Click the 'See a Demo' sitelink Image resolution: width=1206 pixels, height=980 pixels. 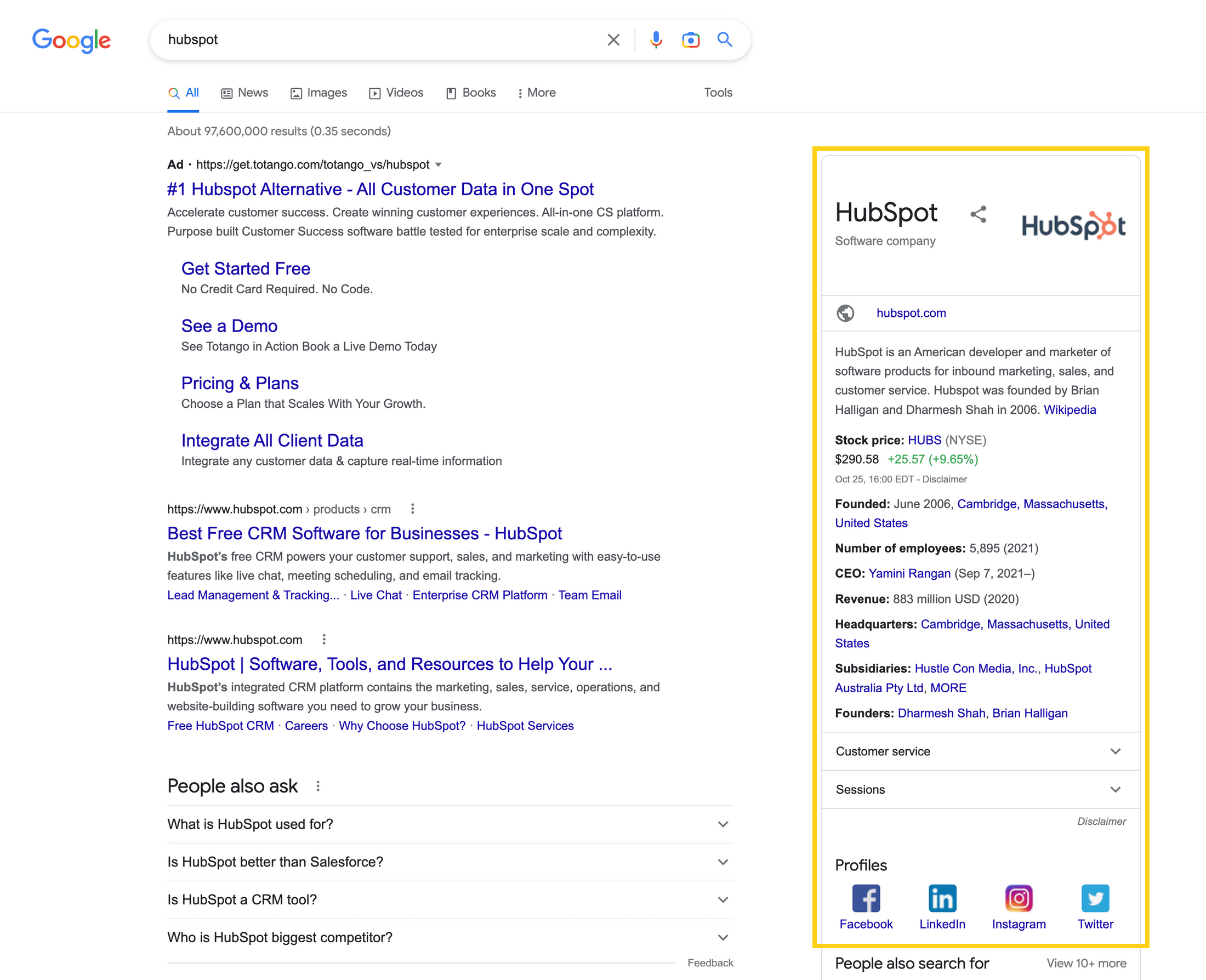229,326
